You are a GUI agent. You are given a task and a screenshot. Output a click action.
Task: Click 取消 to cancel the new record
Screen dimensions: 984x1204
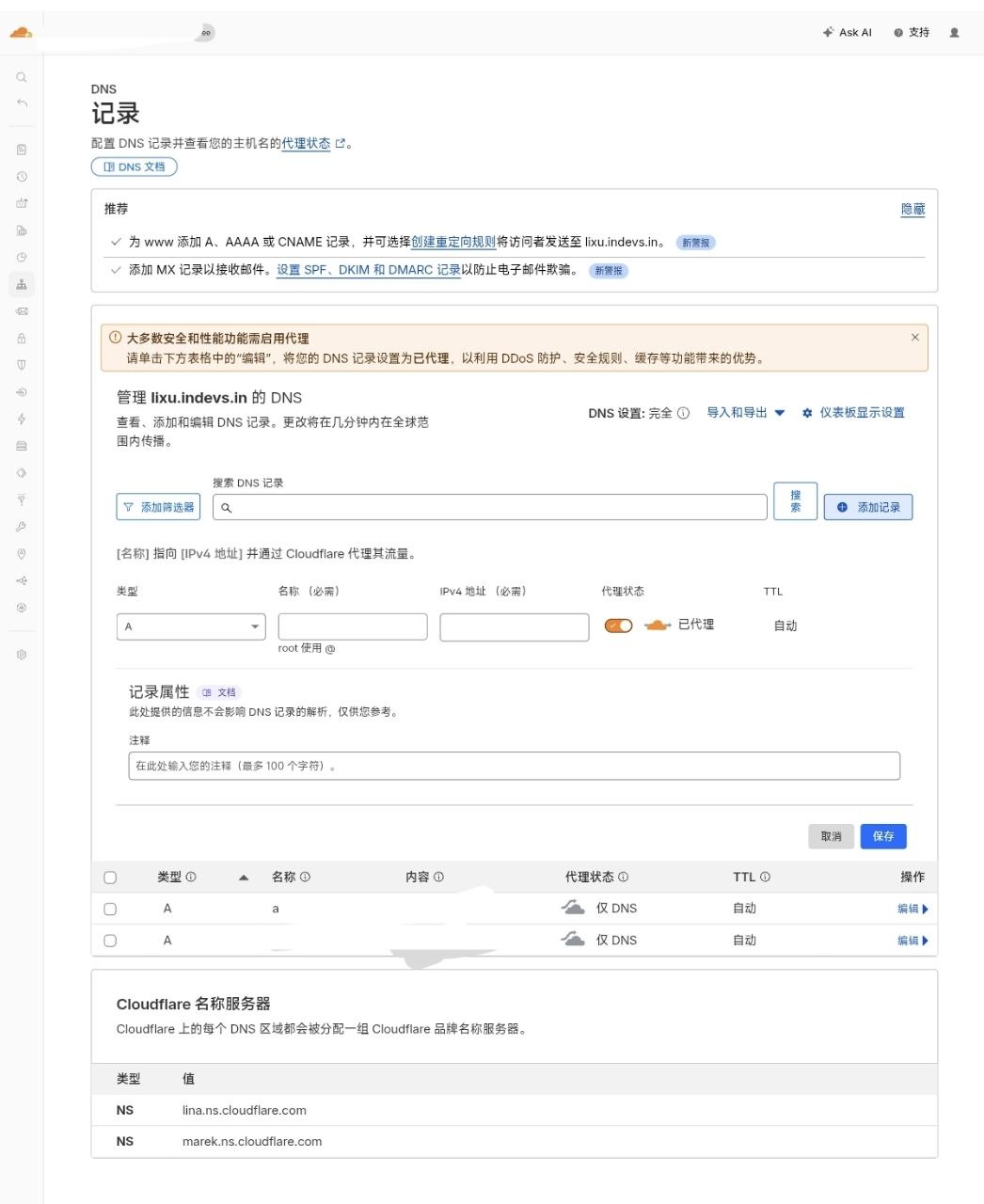pyautogui.click(x=832, y=836)
